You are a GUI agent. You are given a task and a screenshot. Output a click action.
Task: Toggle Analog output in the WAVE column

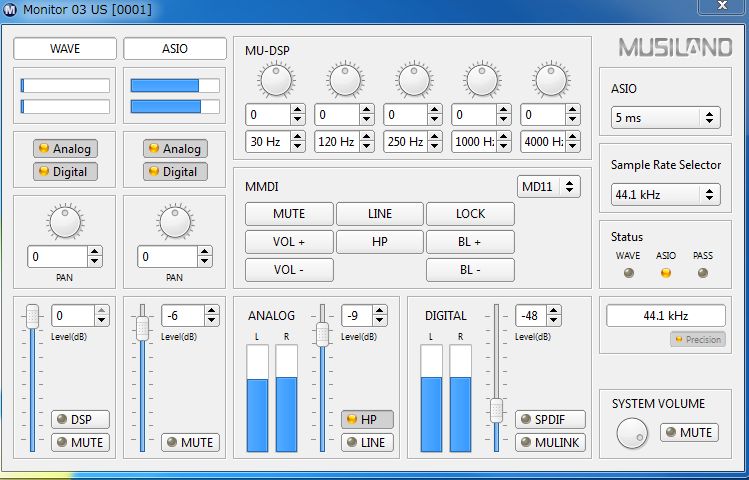pos(65,149)
